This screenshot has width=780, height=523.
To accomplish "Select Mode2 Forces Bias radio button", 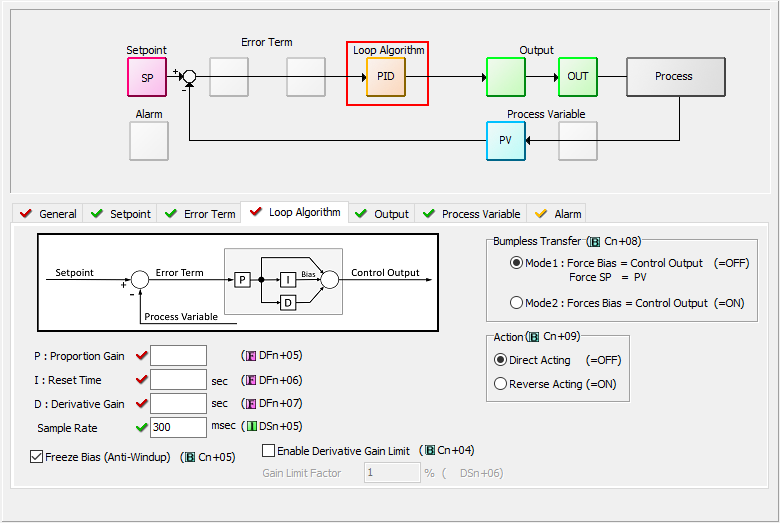I will tap(516, 303).
